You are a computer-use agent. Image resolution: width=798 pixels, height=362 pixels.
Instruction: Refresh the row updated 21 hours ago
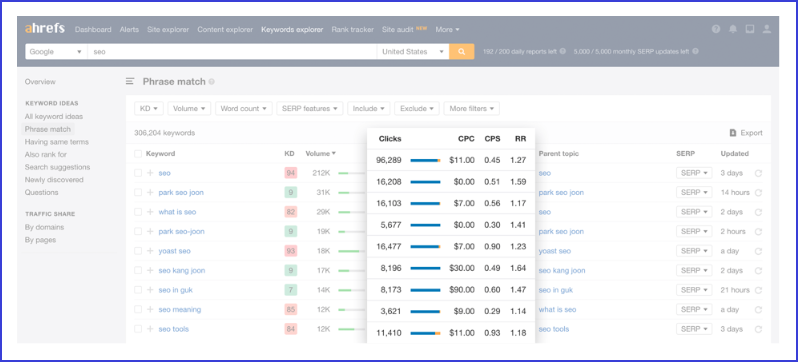(758, 290)
